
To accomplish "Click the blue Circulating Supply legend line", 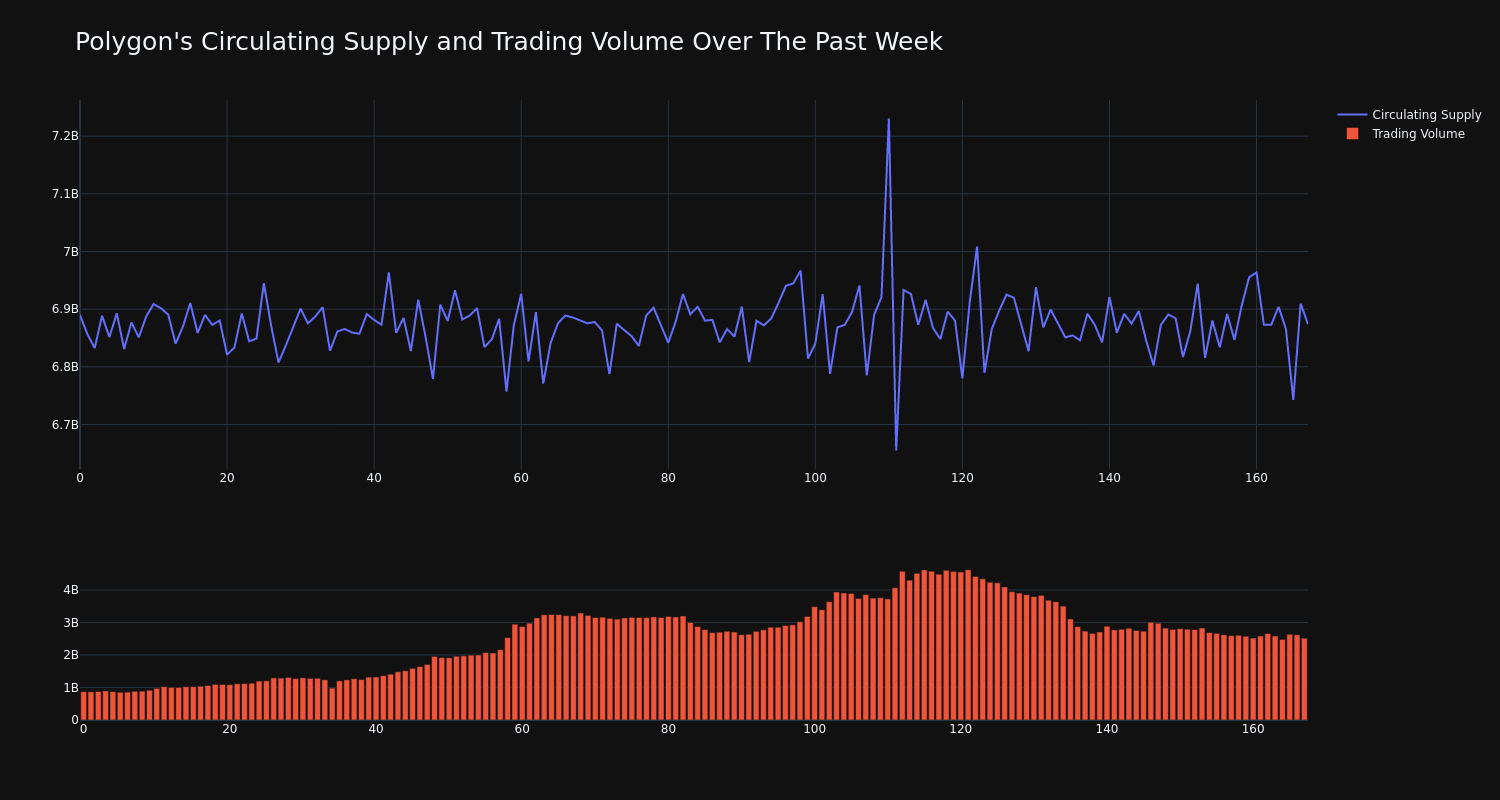I will pos(1352,115).
